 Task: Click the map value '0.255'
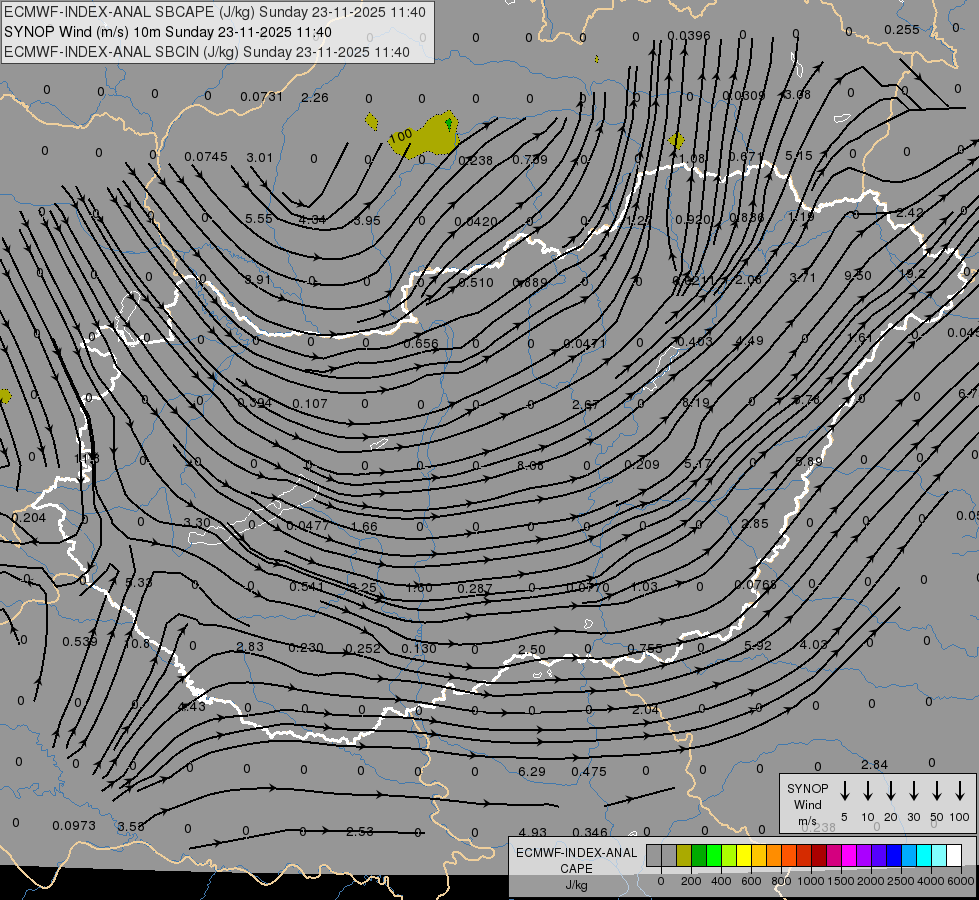point(902,29)
